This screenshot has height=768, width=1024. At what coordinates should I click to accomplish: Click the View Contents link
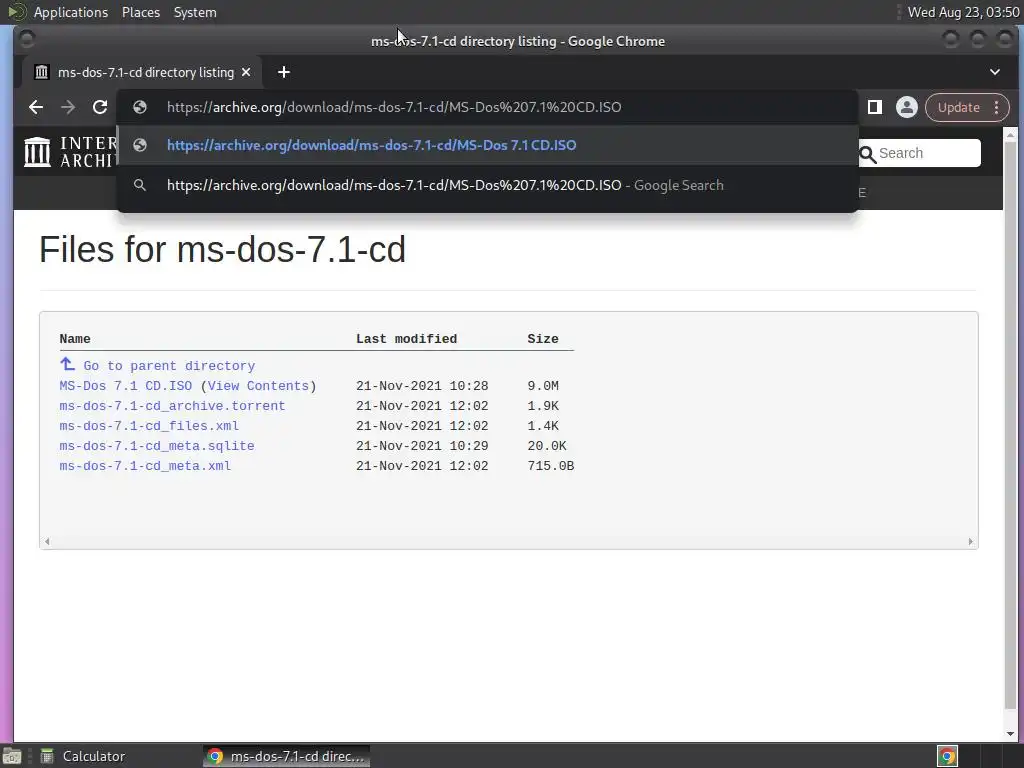tap(258, 386)
